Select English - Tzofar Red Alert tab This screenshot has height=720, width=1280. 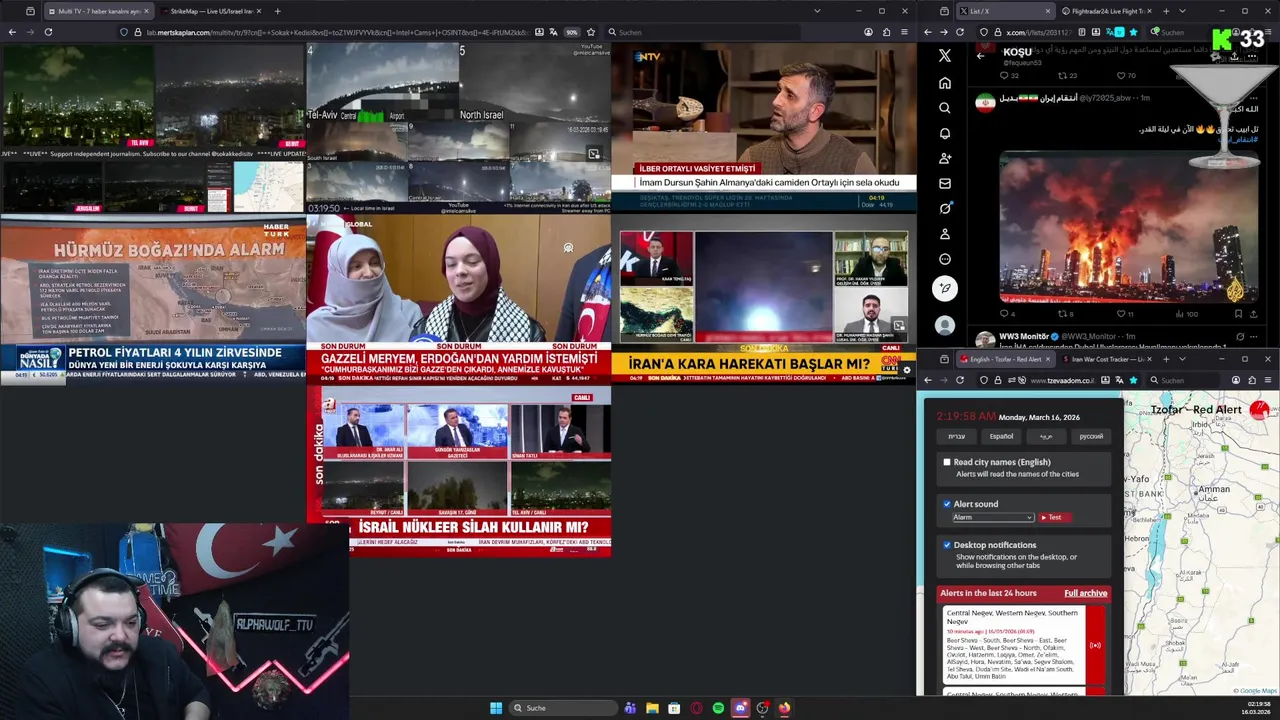(x=1004, y=359)
